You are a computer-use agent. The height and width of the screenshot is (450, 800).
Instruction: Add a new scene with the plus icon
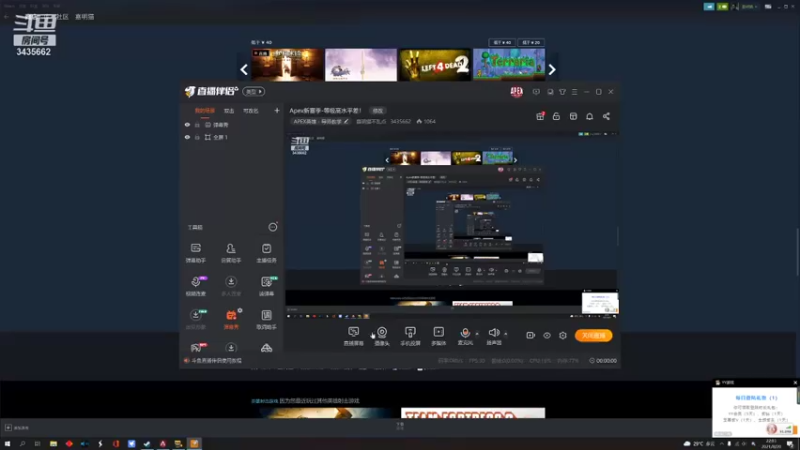277,110
